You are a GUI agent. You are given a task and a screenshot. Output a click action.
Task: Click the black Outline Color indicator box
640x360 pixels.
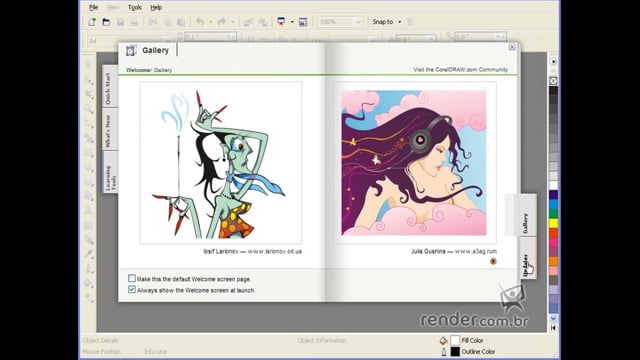tap(455, 351)
